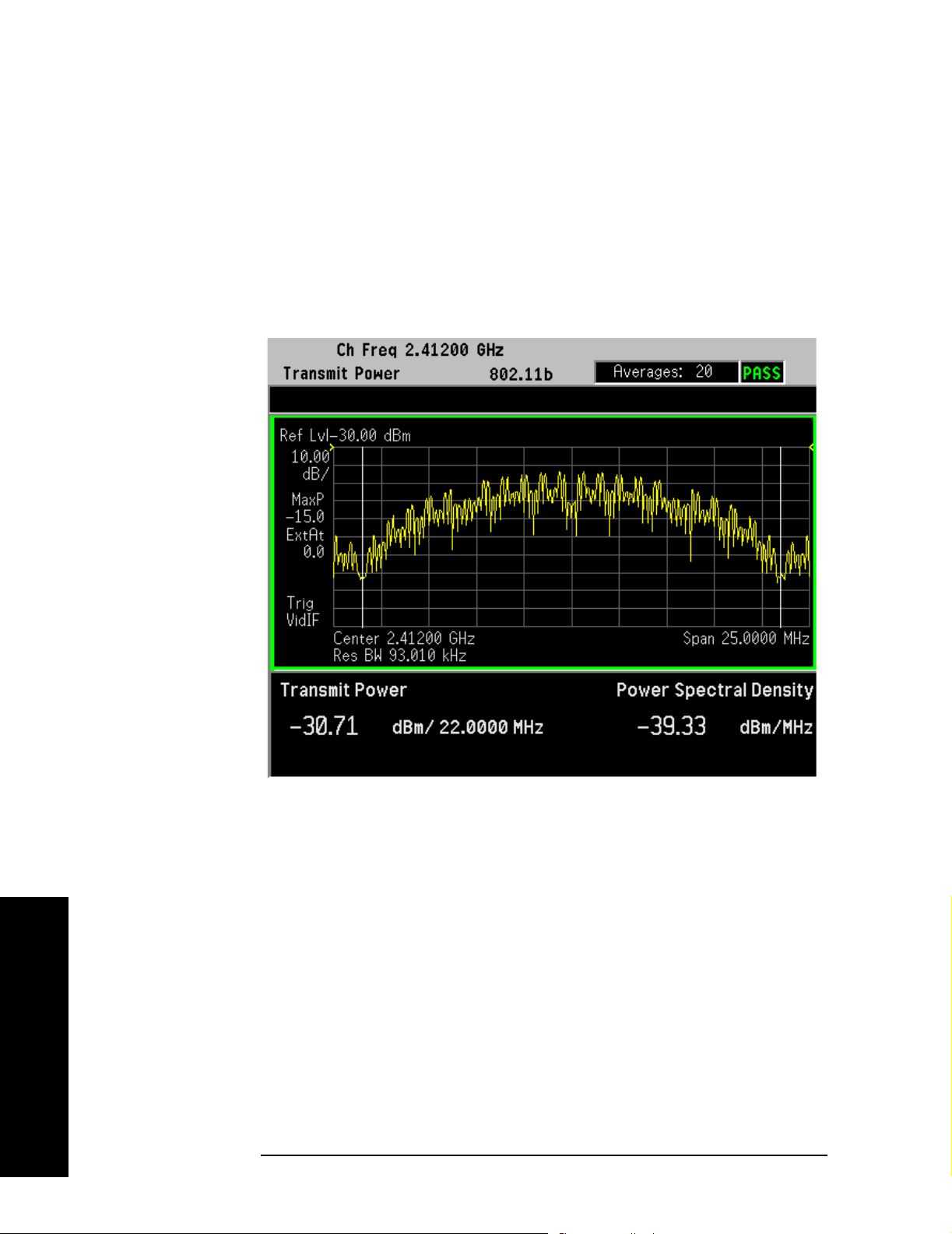Click the Averages: 20 counter box
Screen dimensions: 952x1234
coord(666,372)
